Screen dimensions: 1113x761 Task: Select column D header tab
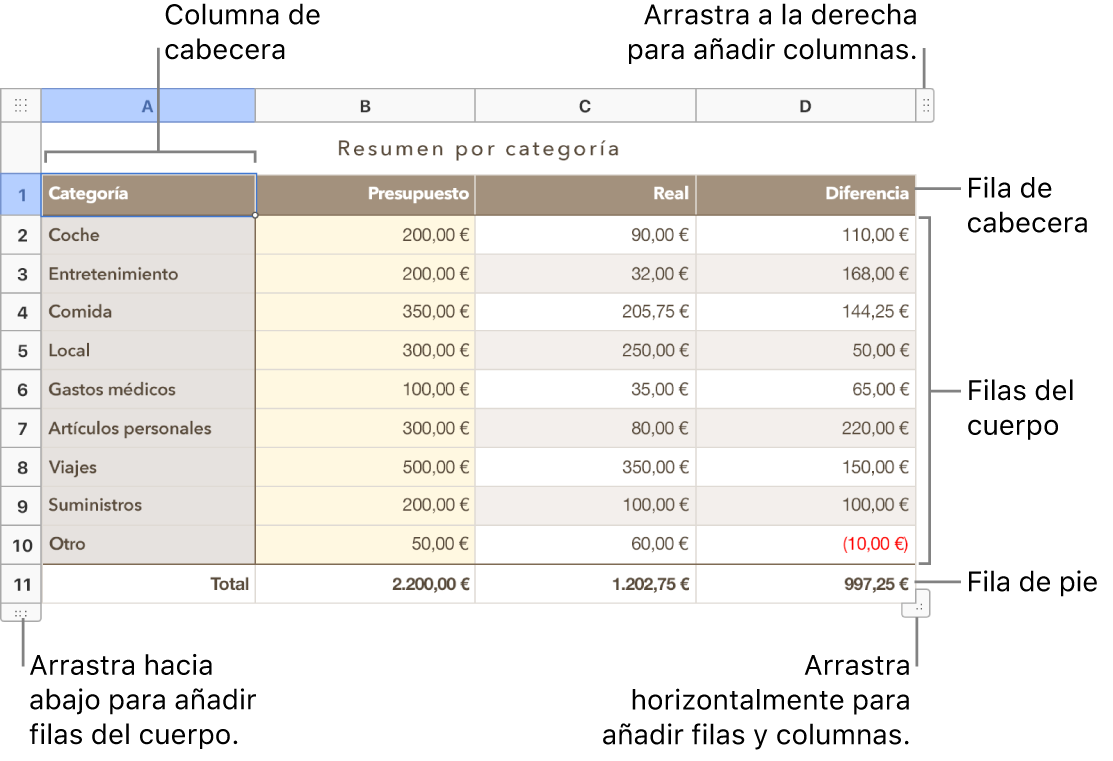pyautogui.click(x=805, y=106)
